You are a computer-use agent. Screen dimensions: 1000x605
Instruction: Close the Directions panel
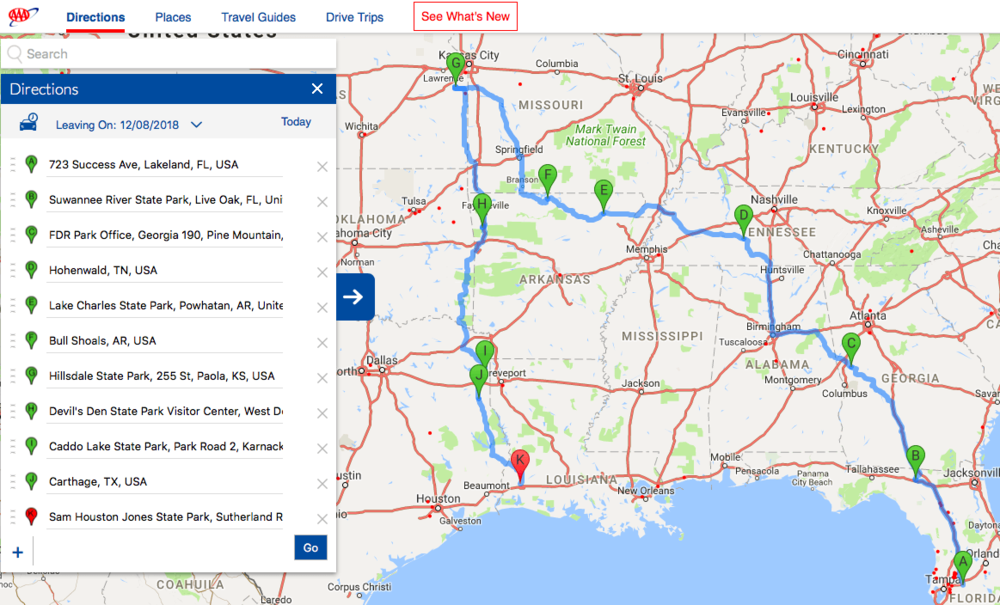[x=317, y=89]
